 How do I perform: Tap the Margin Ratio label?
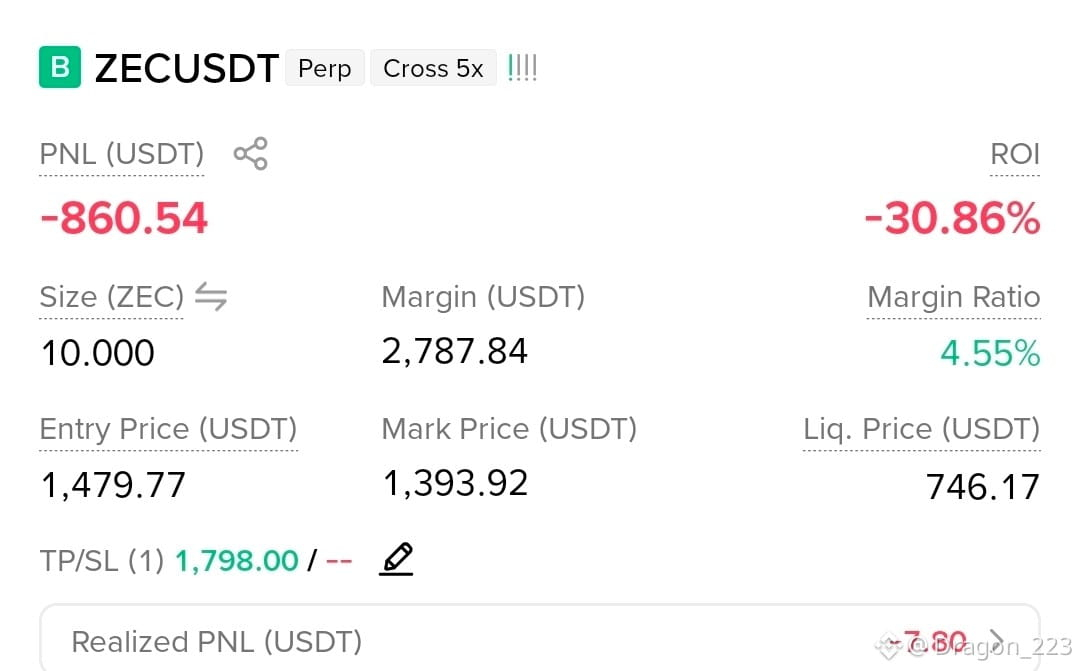point(953,297)
